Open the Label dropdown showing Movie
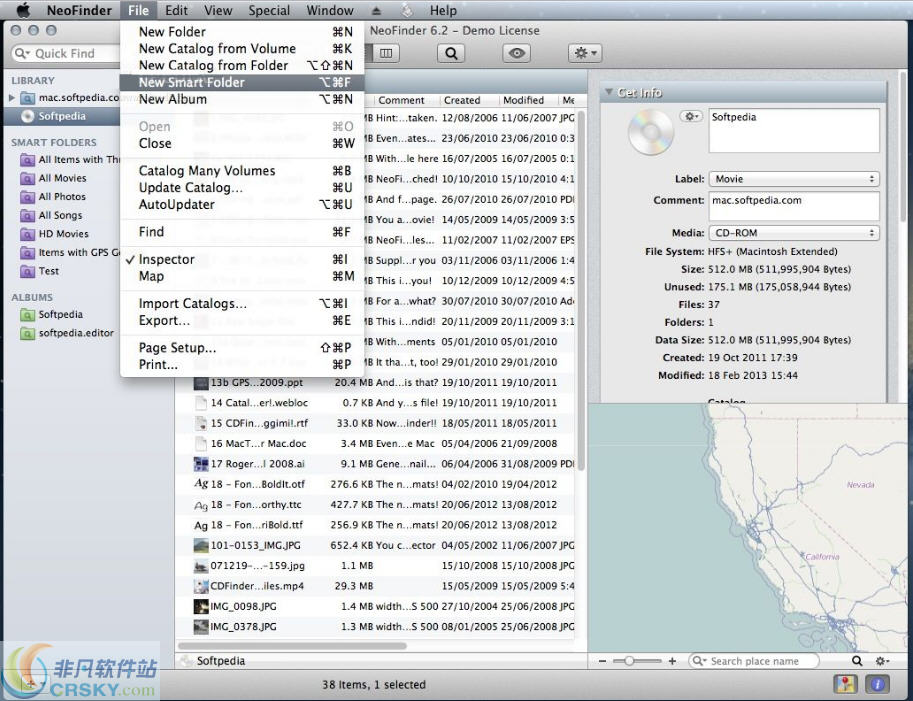913x701 pixels. 794,179
